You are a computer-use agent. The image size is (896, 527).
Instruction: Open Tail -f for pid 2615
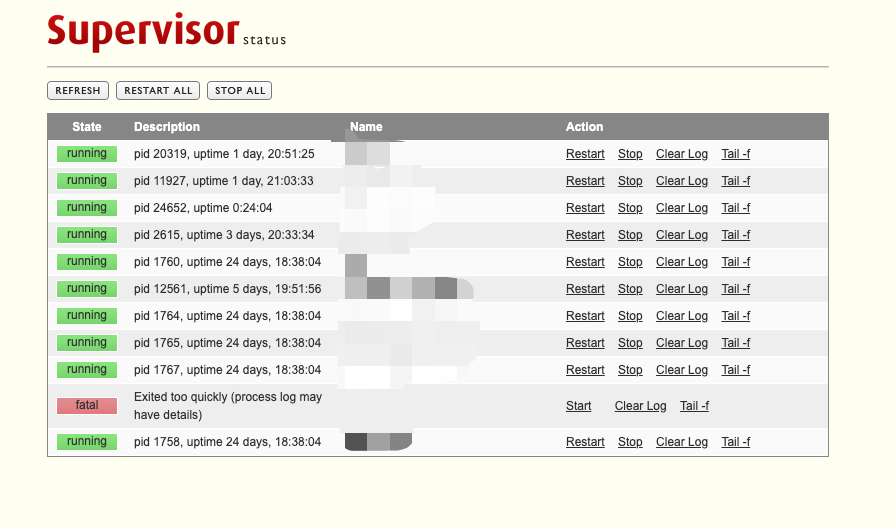click(x=735, y=234)
